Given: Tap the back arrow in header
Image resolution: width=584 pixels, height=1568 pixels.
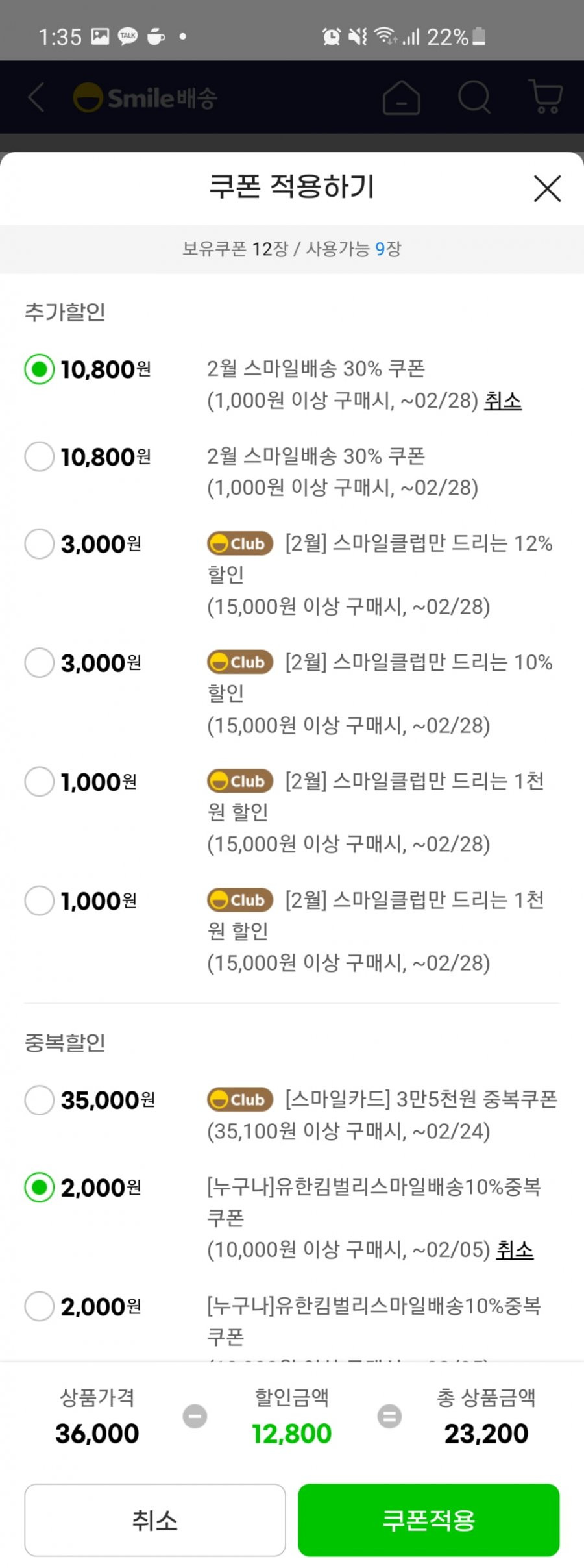Looking at the screenshot, I should click(x=36, y=98).
